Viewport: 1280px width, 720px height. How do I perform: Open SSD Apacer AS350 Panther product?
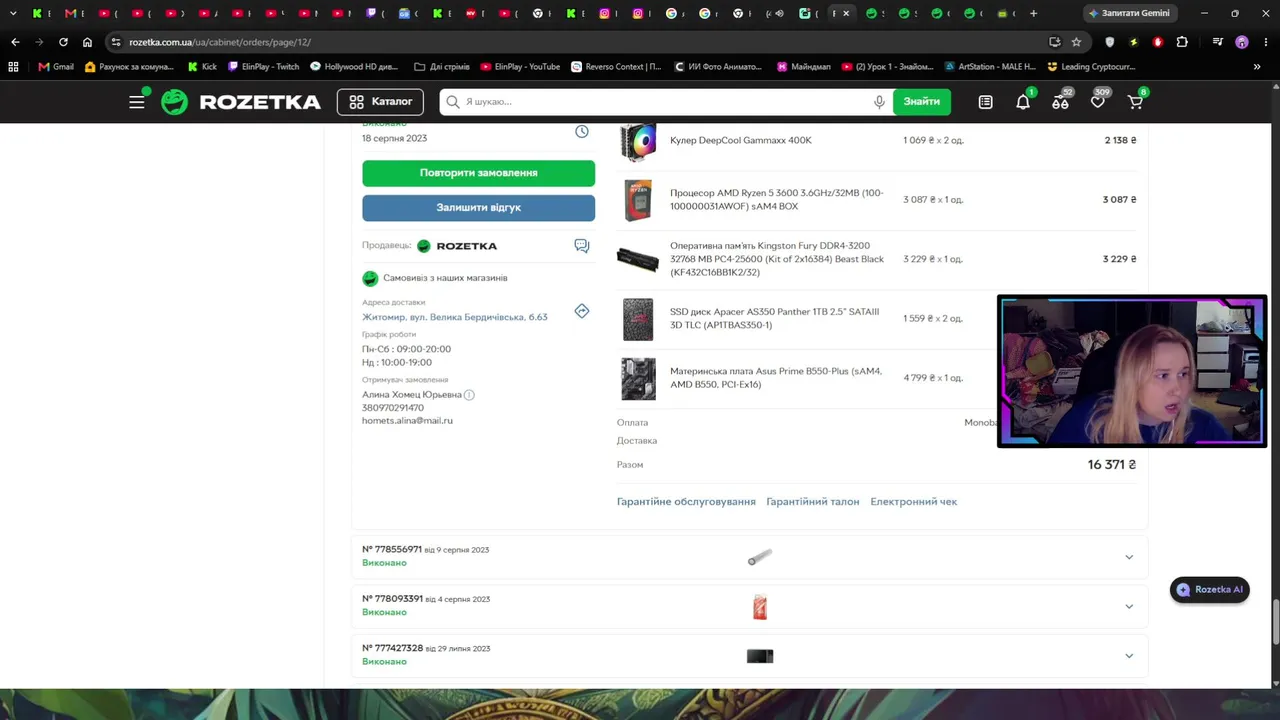775,318
